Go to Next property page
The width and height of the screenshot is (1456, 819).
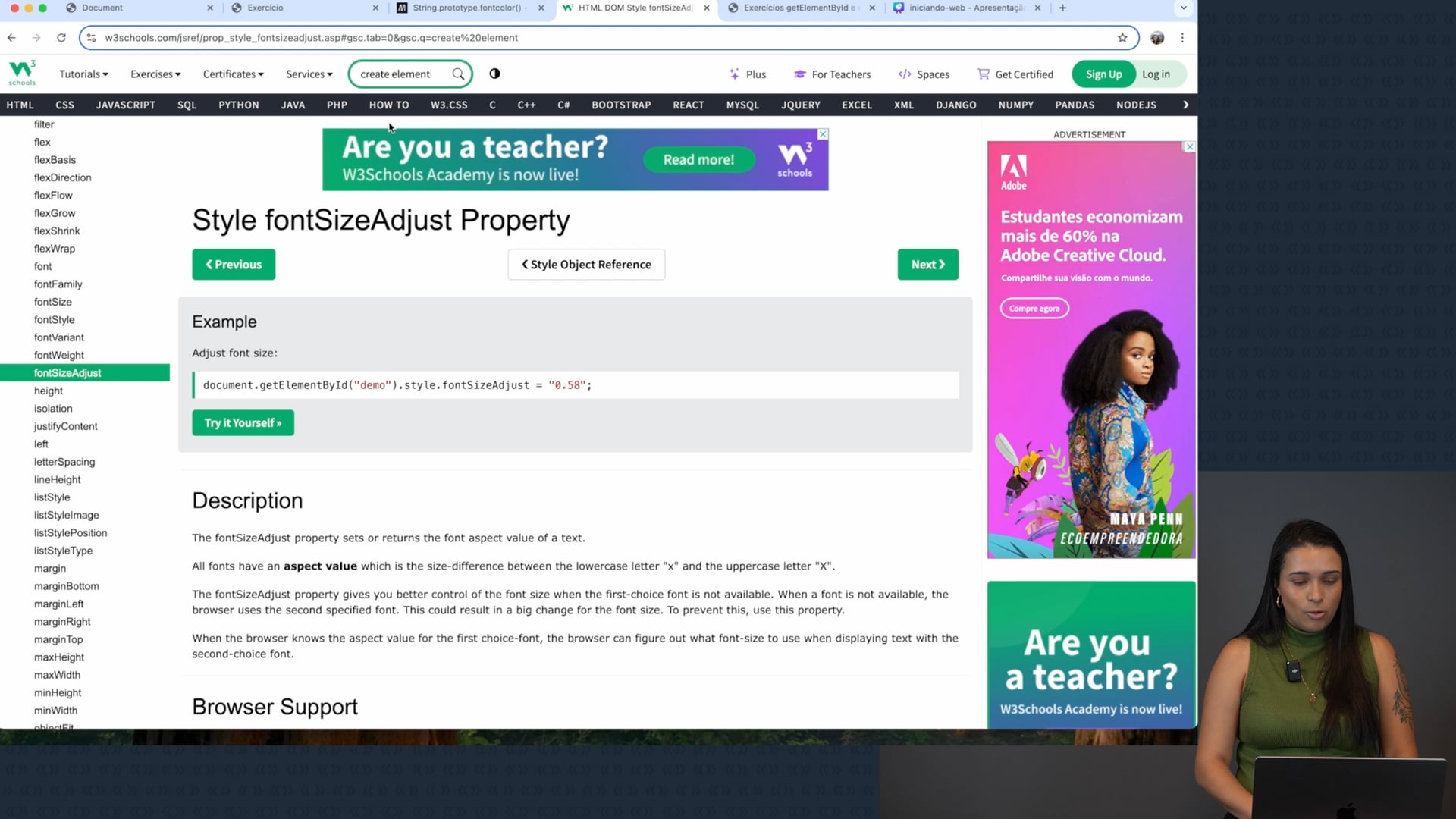pyautogui.click(x=927, y=265)
